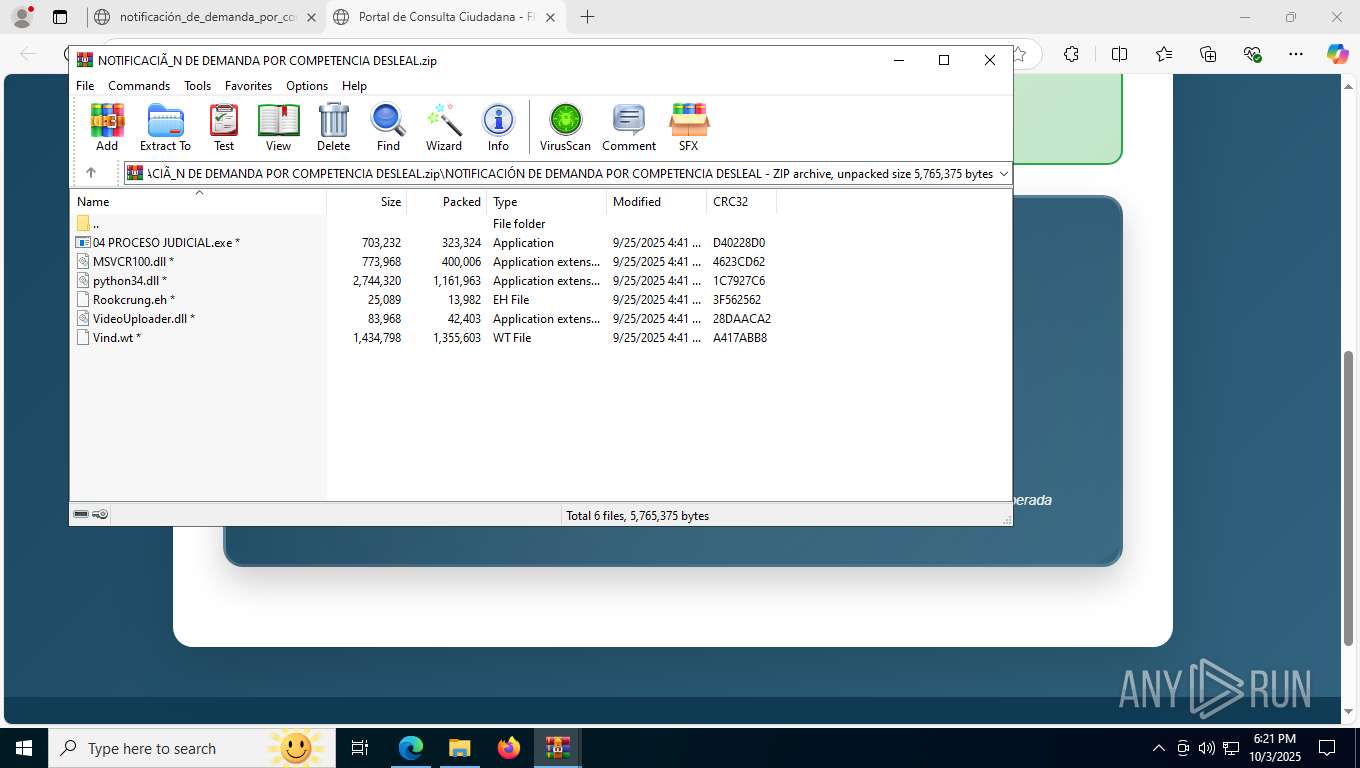Viewport: 1360px width, 768px height.
Task: Open the View toolbar button
Action: coord(278,128)
